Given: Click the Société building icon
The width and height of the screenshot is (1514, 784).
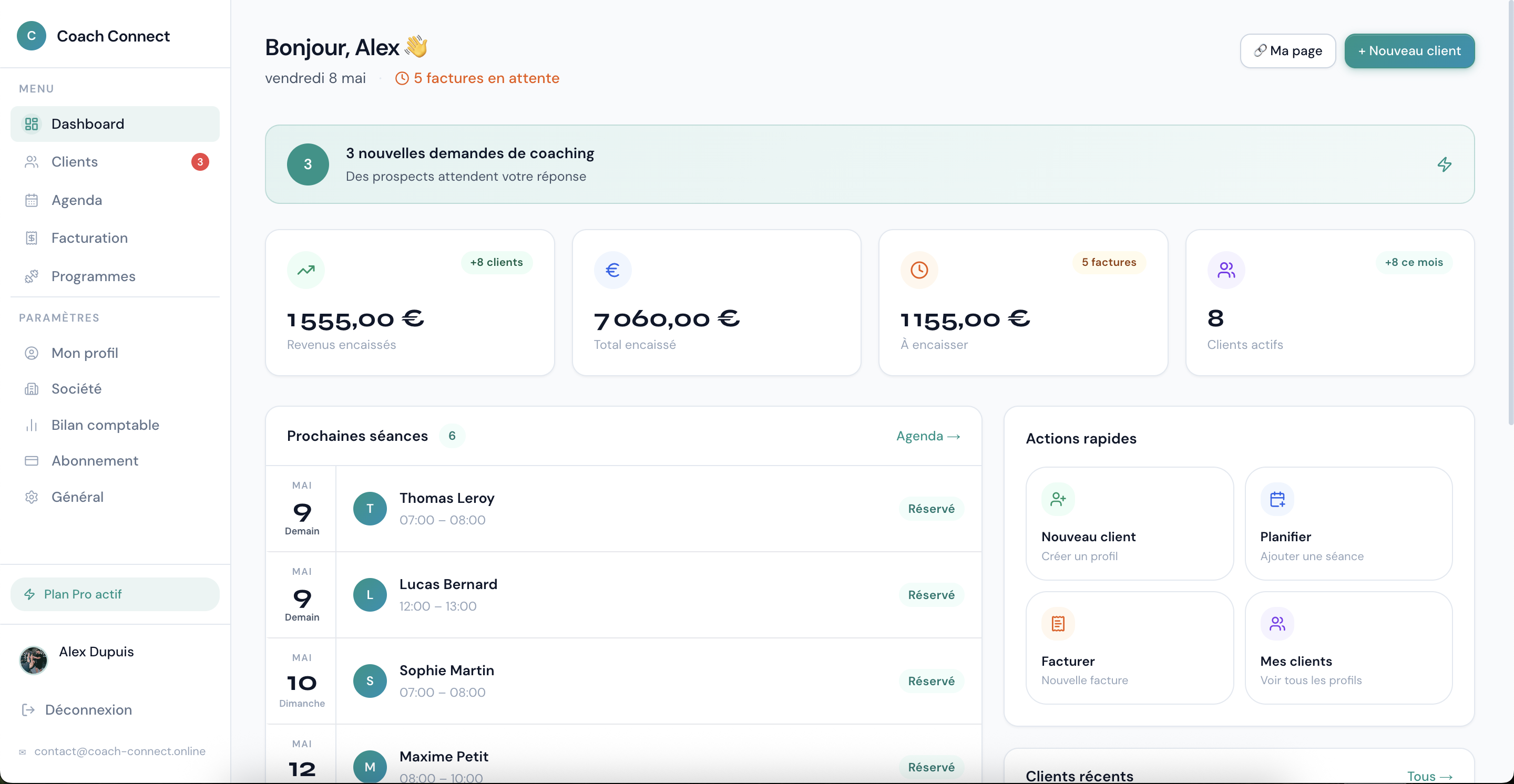Looking at the screenshot, I should 32,389.
